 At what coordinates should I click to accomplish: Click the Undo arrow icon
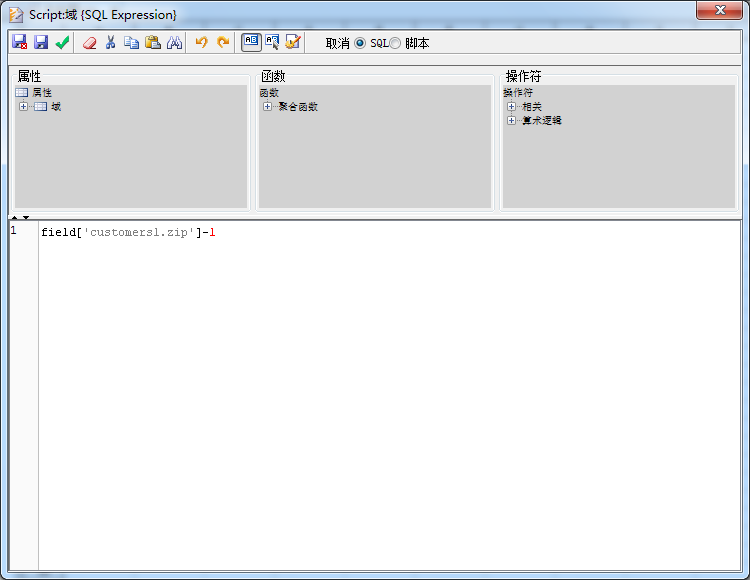pyautogui.click(x=201, y=43)
